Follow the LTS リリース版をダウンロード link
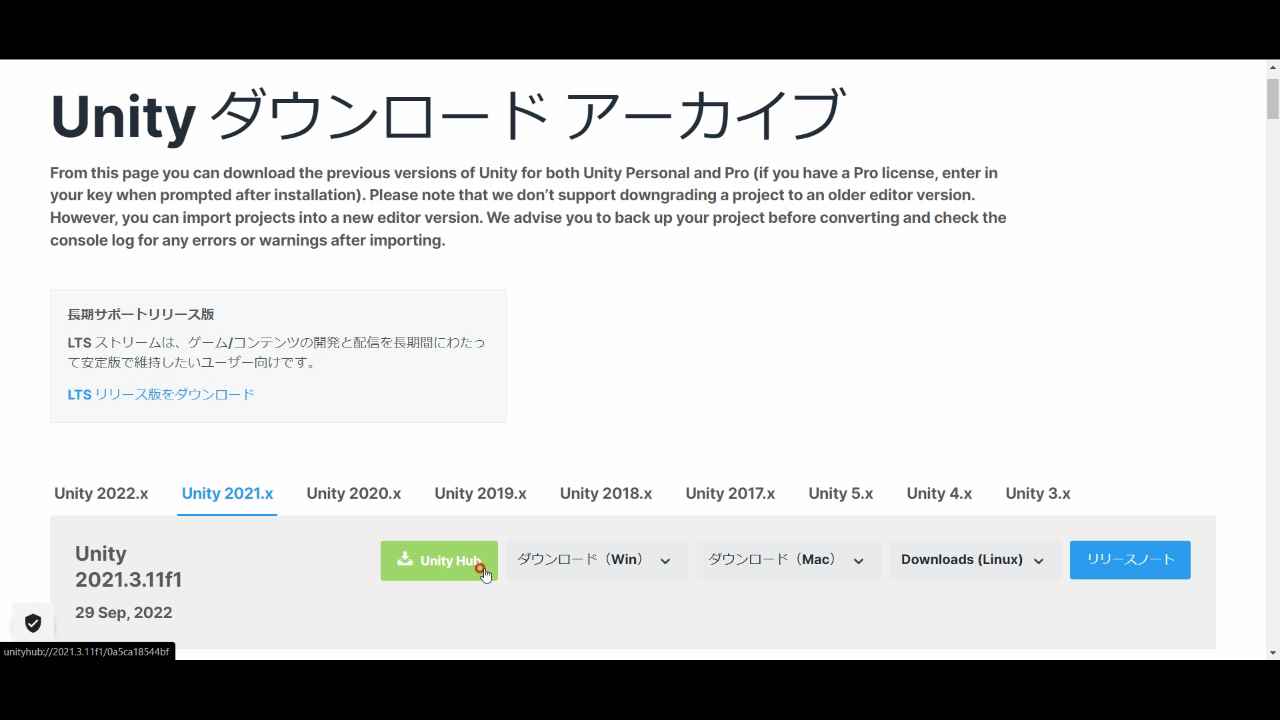The height and width of the screenshot is (720, 1280). click(x=161, y=394)
